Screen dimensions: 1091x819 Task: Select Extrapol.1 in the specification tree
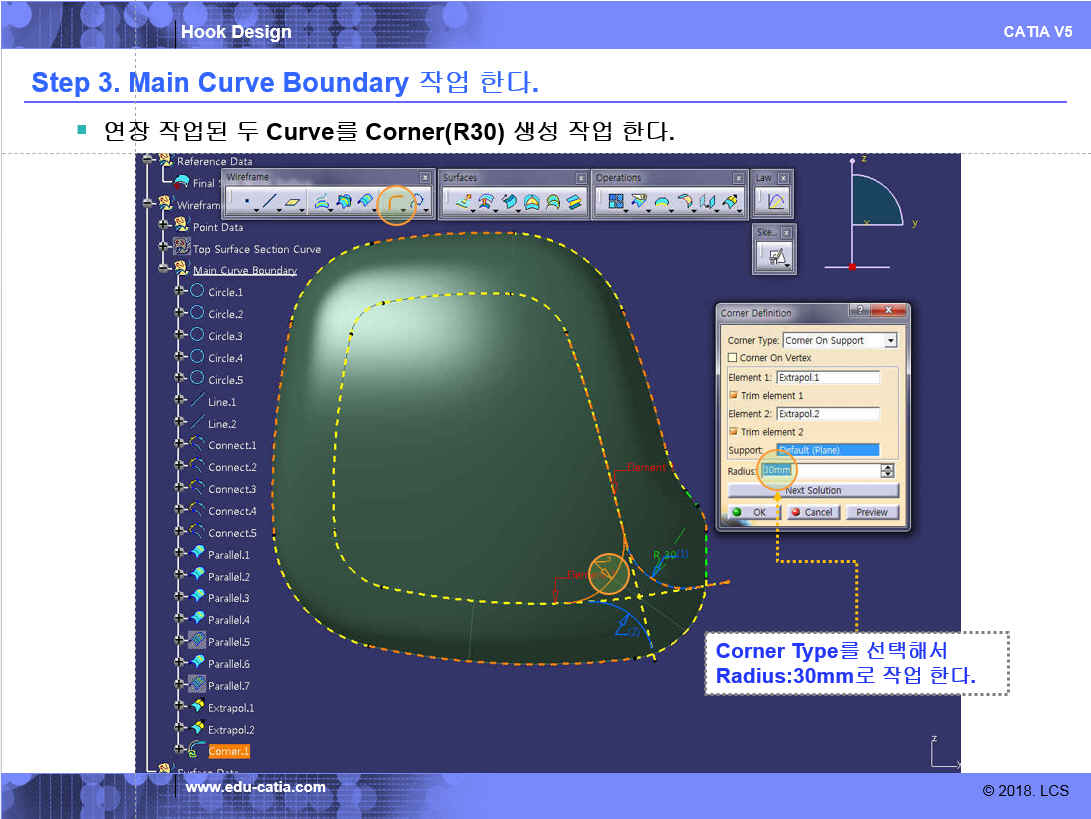pyautogui.click(x=231, y=708)
